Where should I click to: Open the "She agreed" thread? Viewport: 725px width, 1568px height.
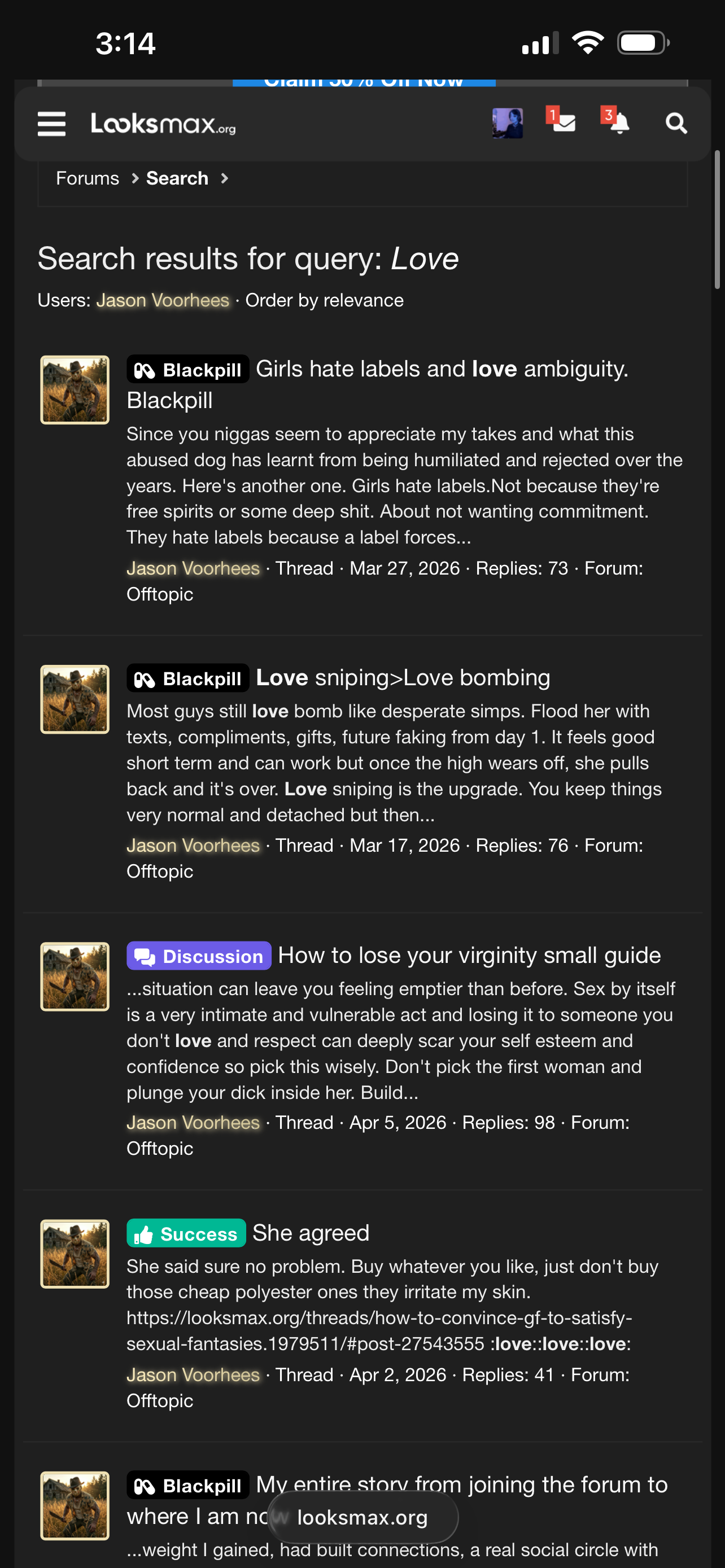[311, 1233]
